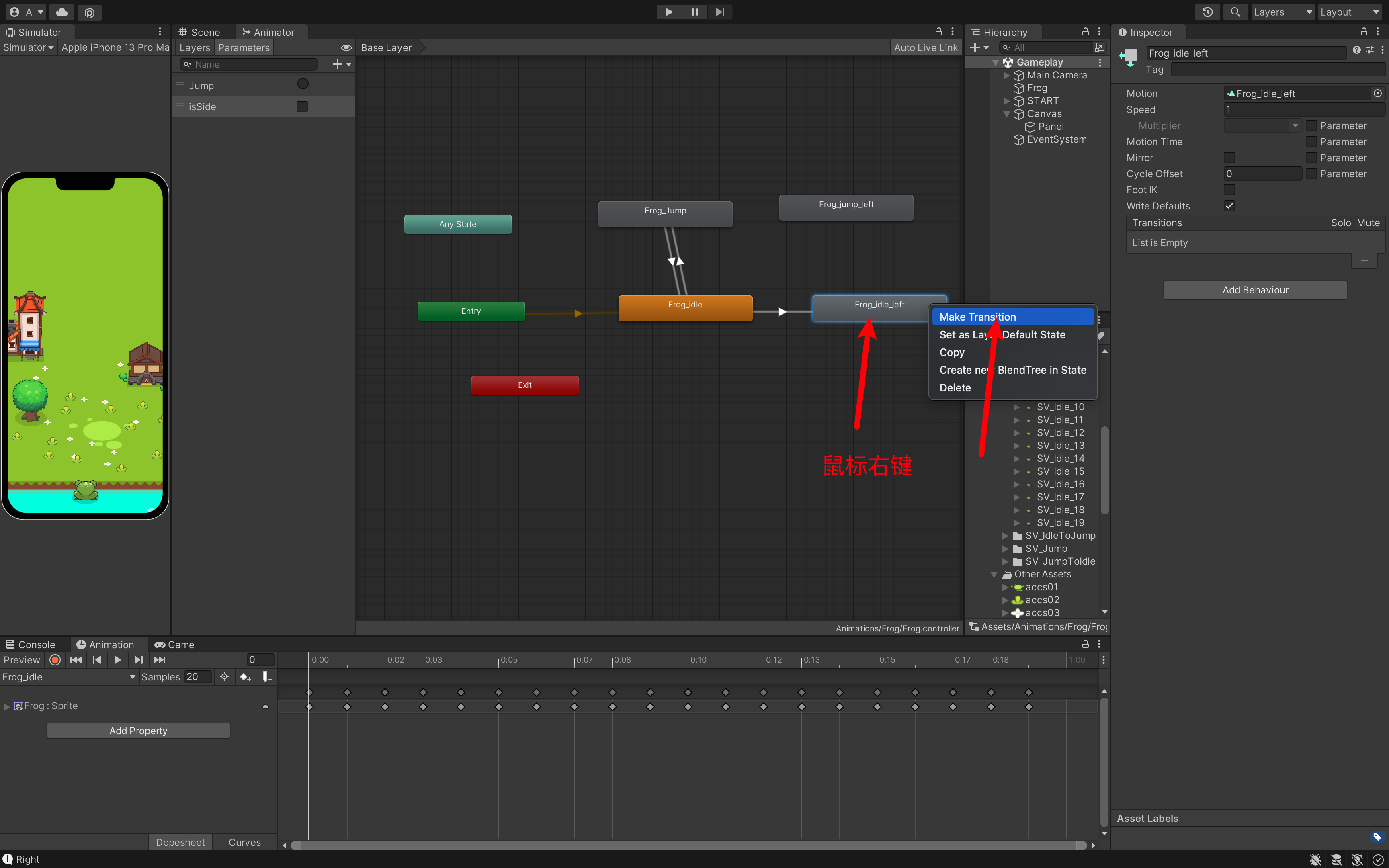Collapse the Gameplay scene in Hierarchy
This screenshot has height=868, width=1389.
click(996, 62)
